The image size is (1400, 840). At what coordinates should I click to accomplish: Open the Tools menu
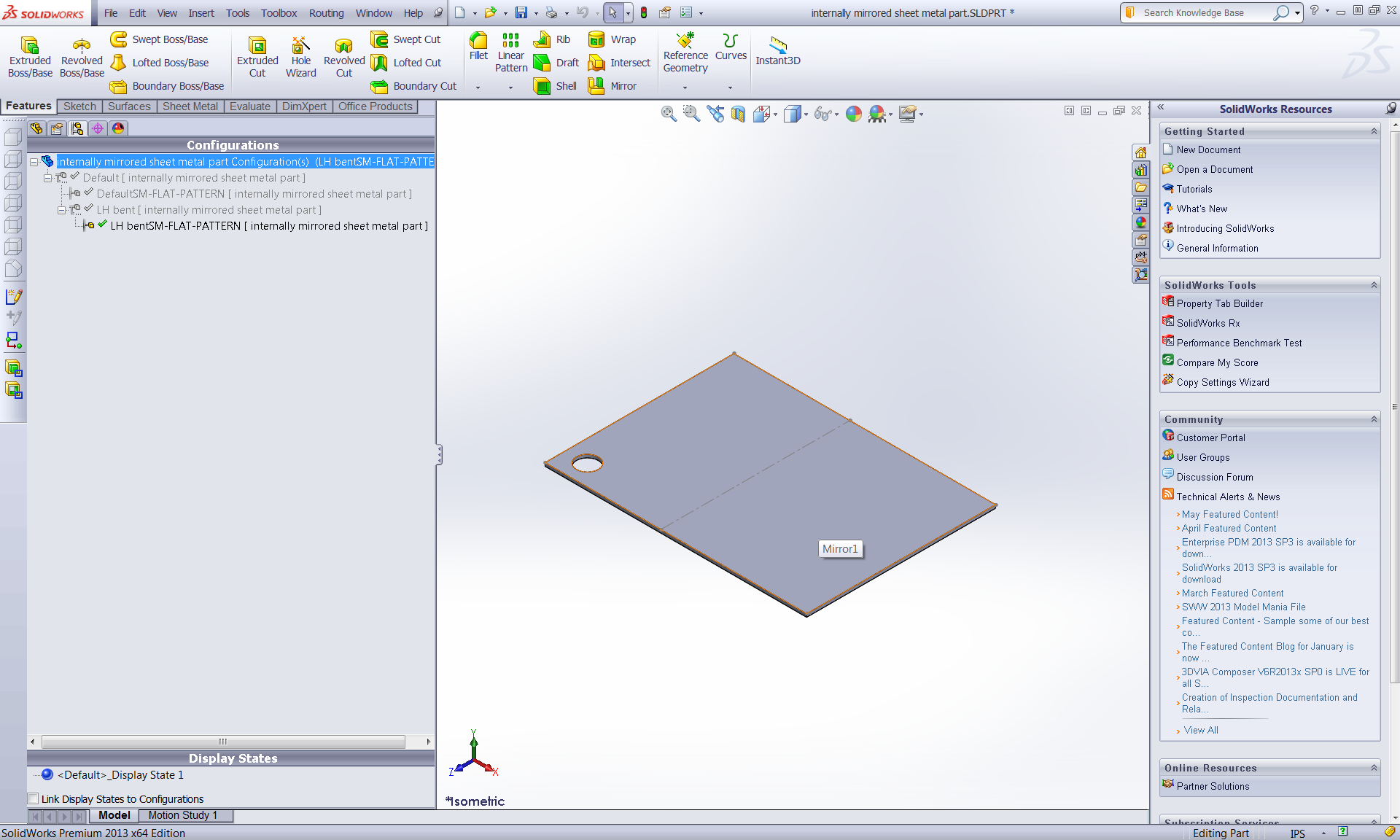pyautogui.click(x=238, y=13)
